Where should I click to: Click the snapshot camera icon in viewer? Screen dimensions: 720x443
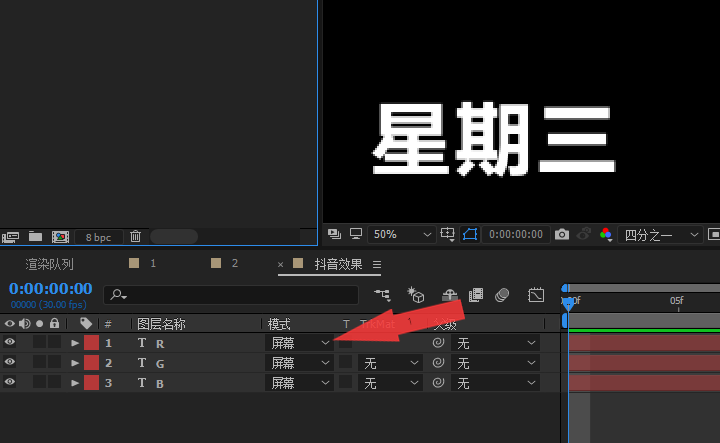562,234
